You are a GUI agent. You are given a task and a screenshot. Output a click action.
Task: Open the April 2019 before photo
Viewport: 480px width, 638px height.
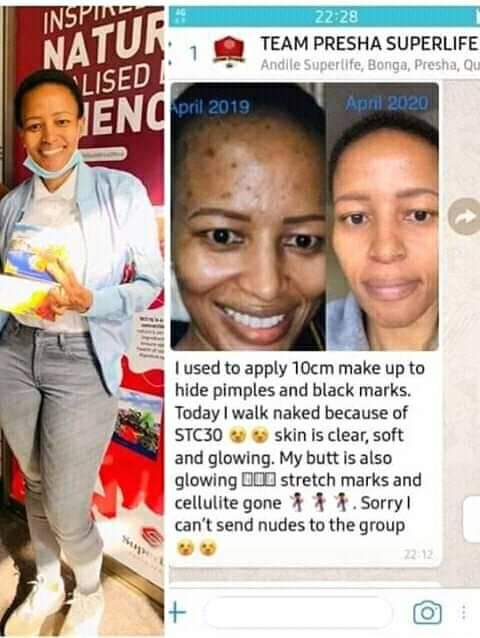pyautogui.click(x=248, y=216)
